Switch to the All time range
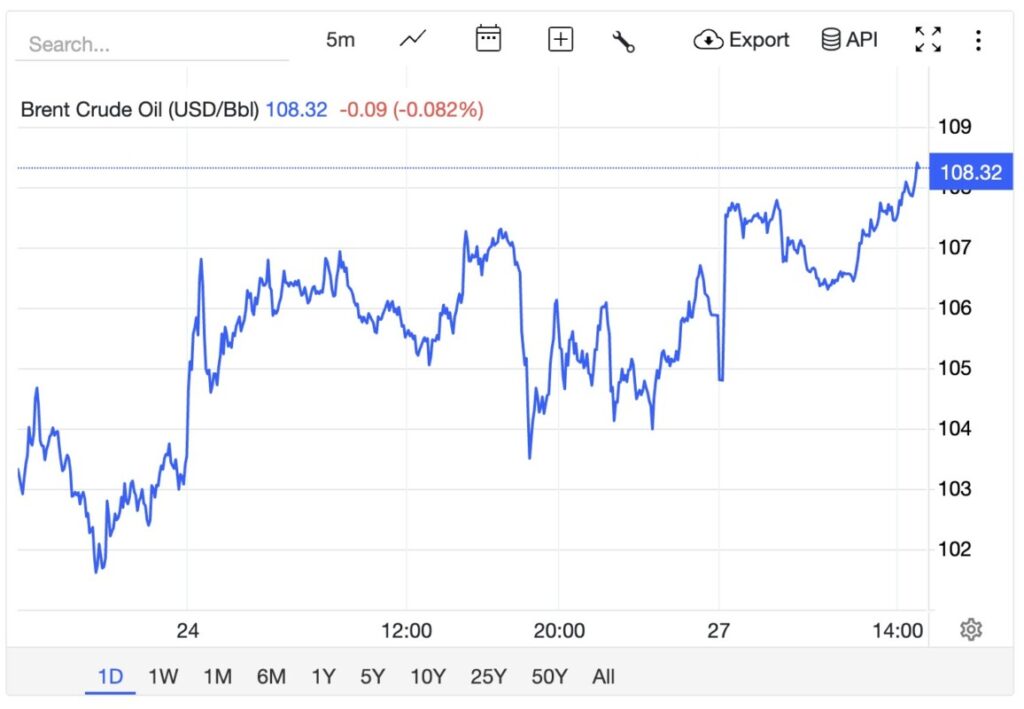Screen dimensions: 1024x709 click(x=603, y=677)
